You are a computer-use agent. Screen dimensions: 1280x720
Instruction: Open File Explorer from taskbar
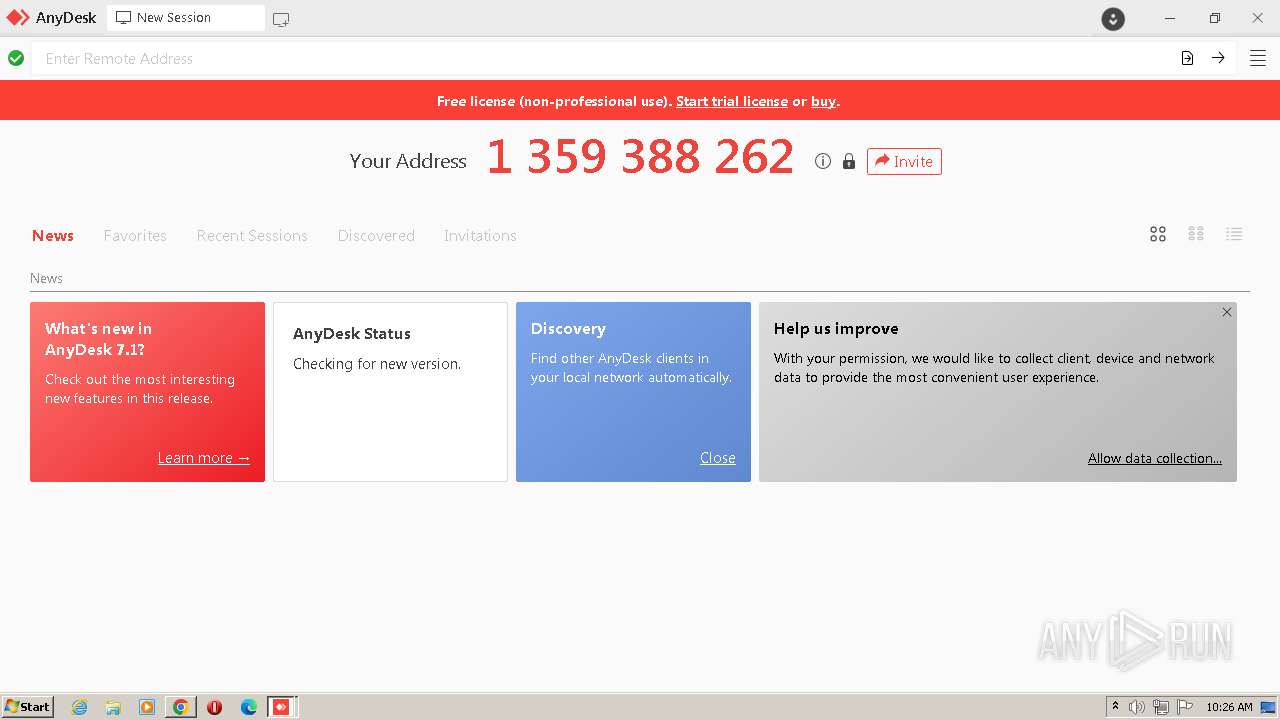coord(113,707)
